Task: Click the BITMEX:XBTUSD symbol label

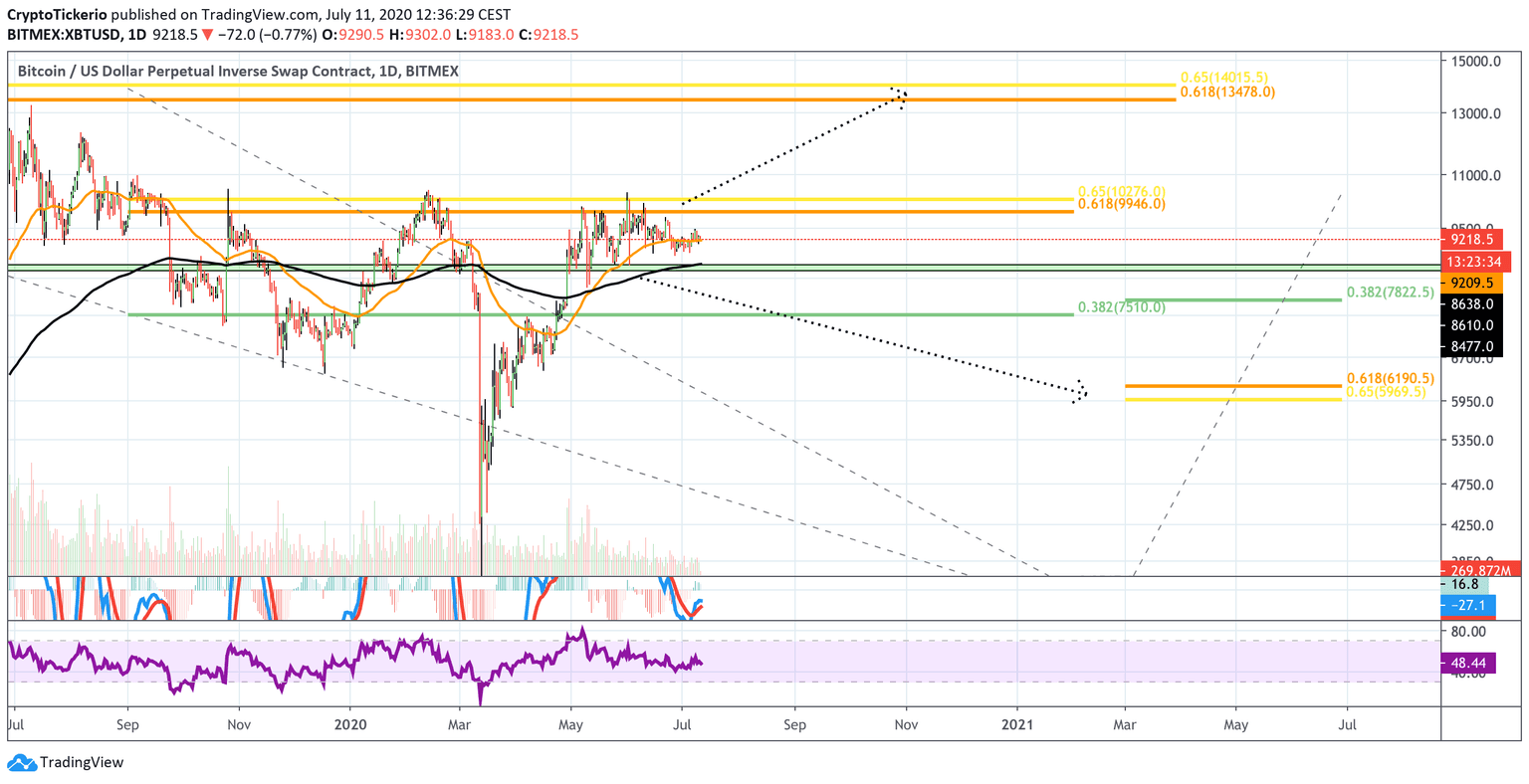Action: pyautogui.click(x=66, y=35)
